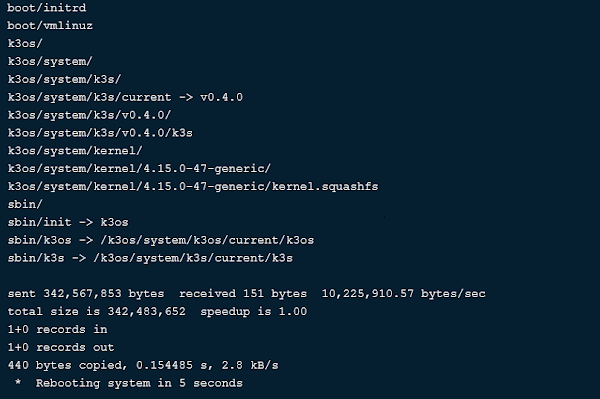The height and width of the screenshot is (399, 600).
Task: Click the sbin/ directory line
Action: pyautogui.click(x=25, y=204)
